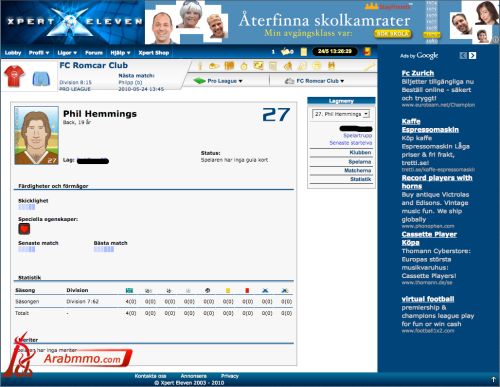Open the virtual football ad link
500x387 pixels.
(428, 299)
